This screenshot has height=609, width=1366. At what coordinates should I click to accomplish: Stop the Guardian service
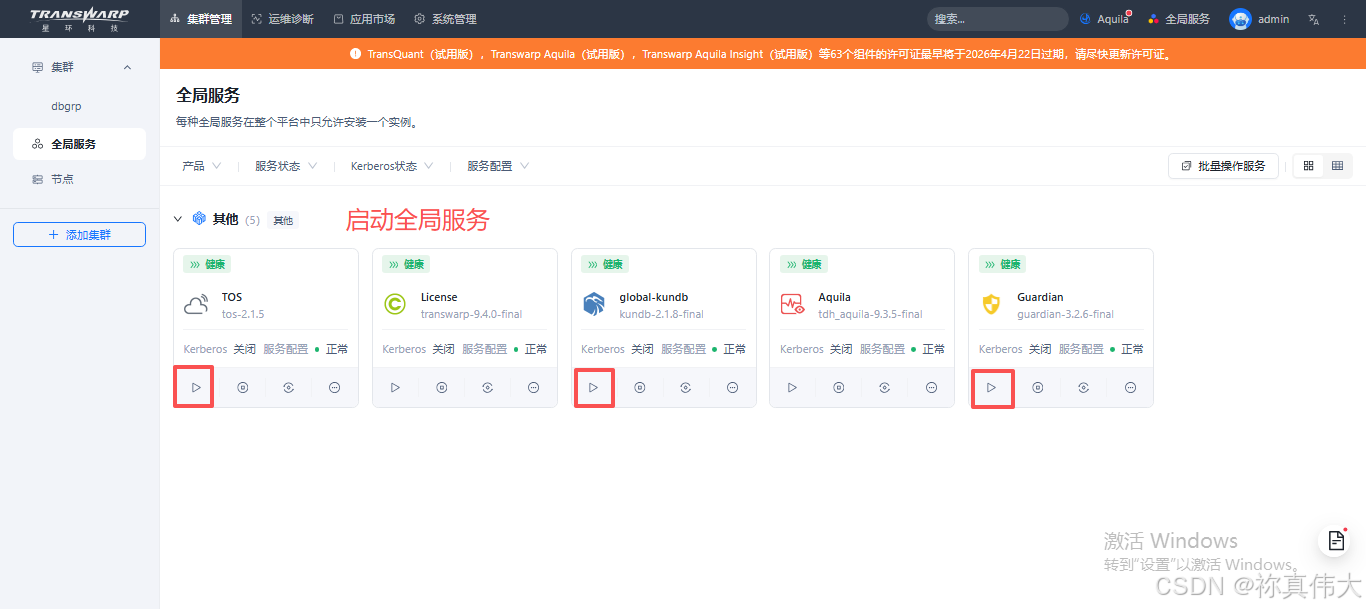pyautogui.click(x=1037, y=387)
